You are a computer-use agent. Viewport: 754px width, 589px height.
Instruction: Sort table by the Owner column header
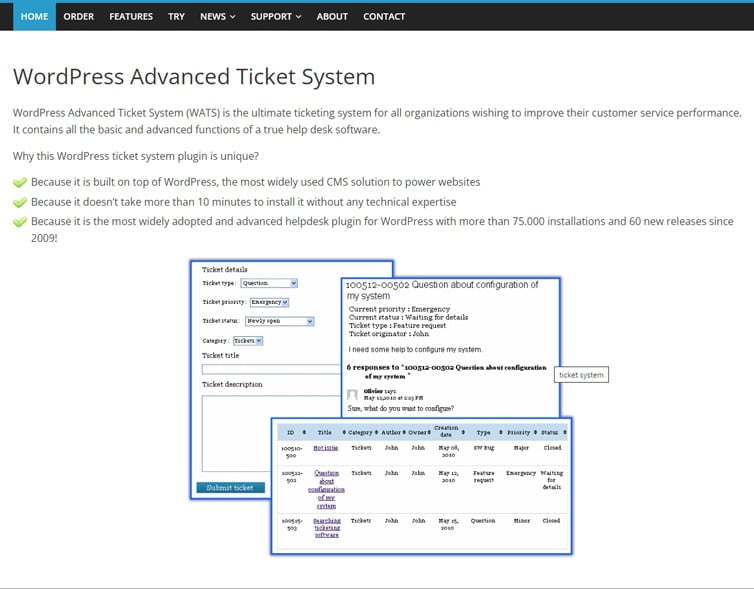point(419,432)
